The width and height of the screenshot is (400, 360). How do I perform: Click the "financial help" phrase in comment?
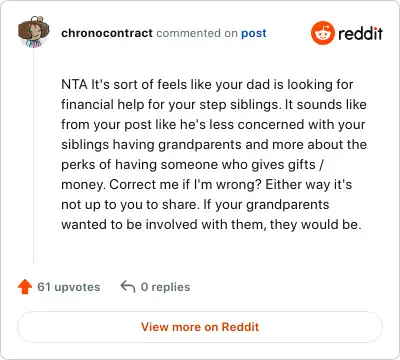[x=103, y=104]
